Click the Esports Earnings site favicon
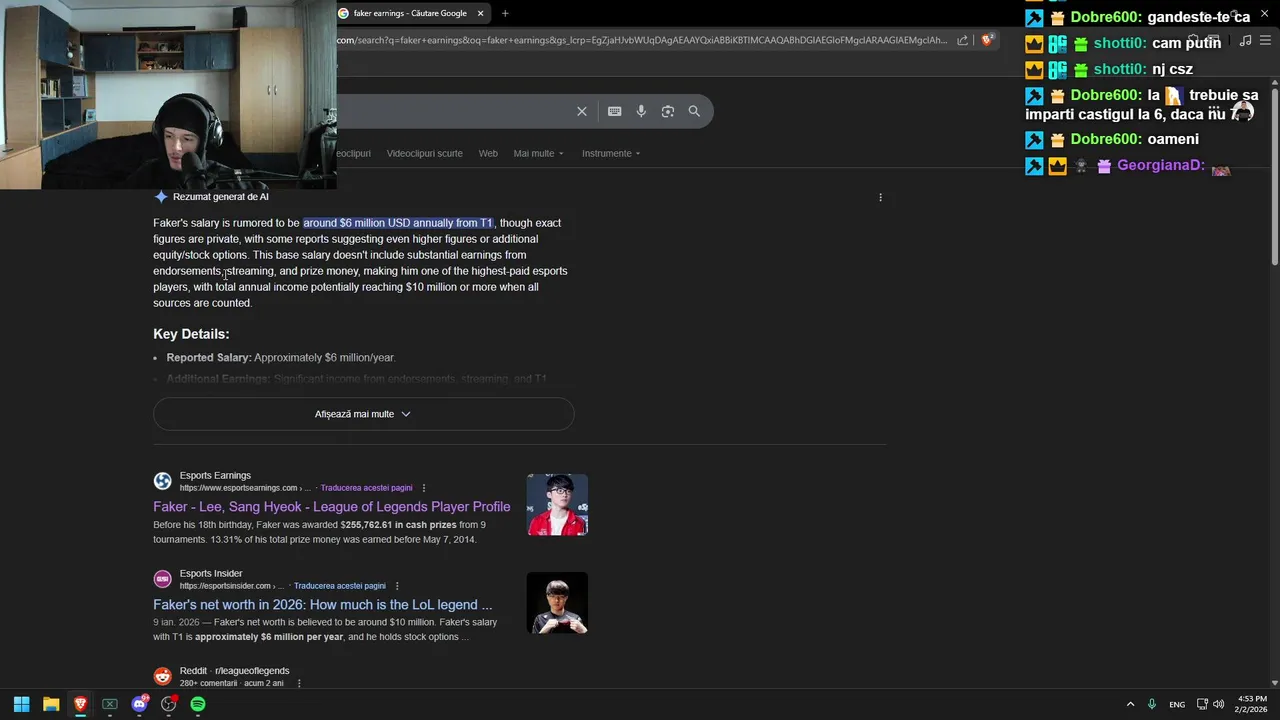Image resolution: width=1280 pixels, height=720 pixels. 162,481
